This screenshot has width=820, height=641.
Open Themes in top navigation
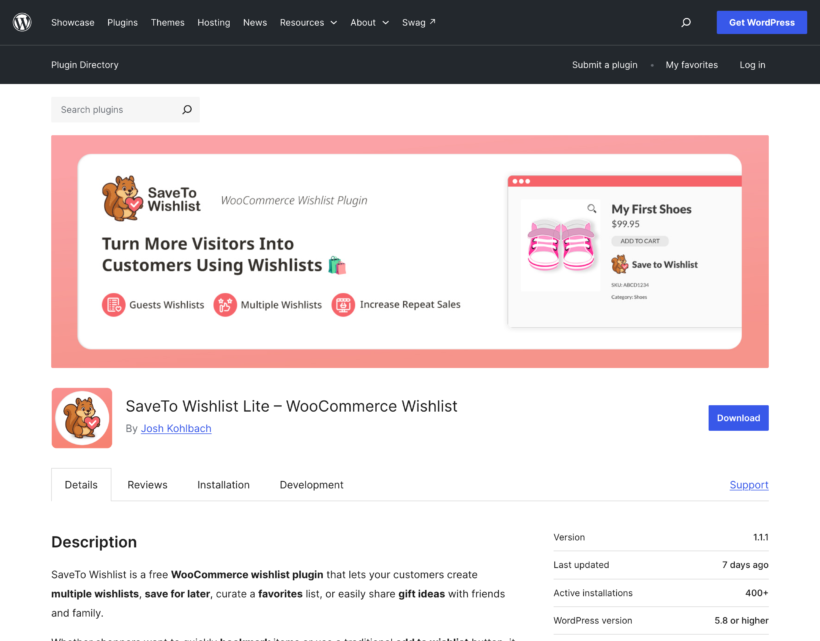[167, 22]
